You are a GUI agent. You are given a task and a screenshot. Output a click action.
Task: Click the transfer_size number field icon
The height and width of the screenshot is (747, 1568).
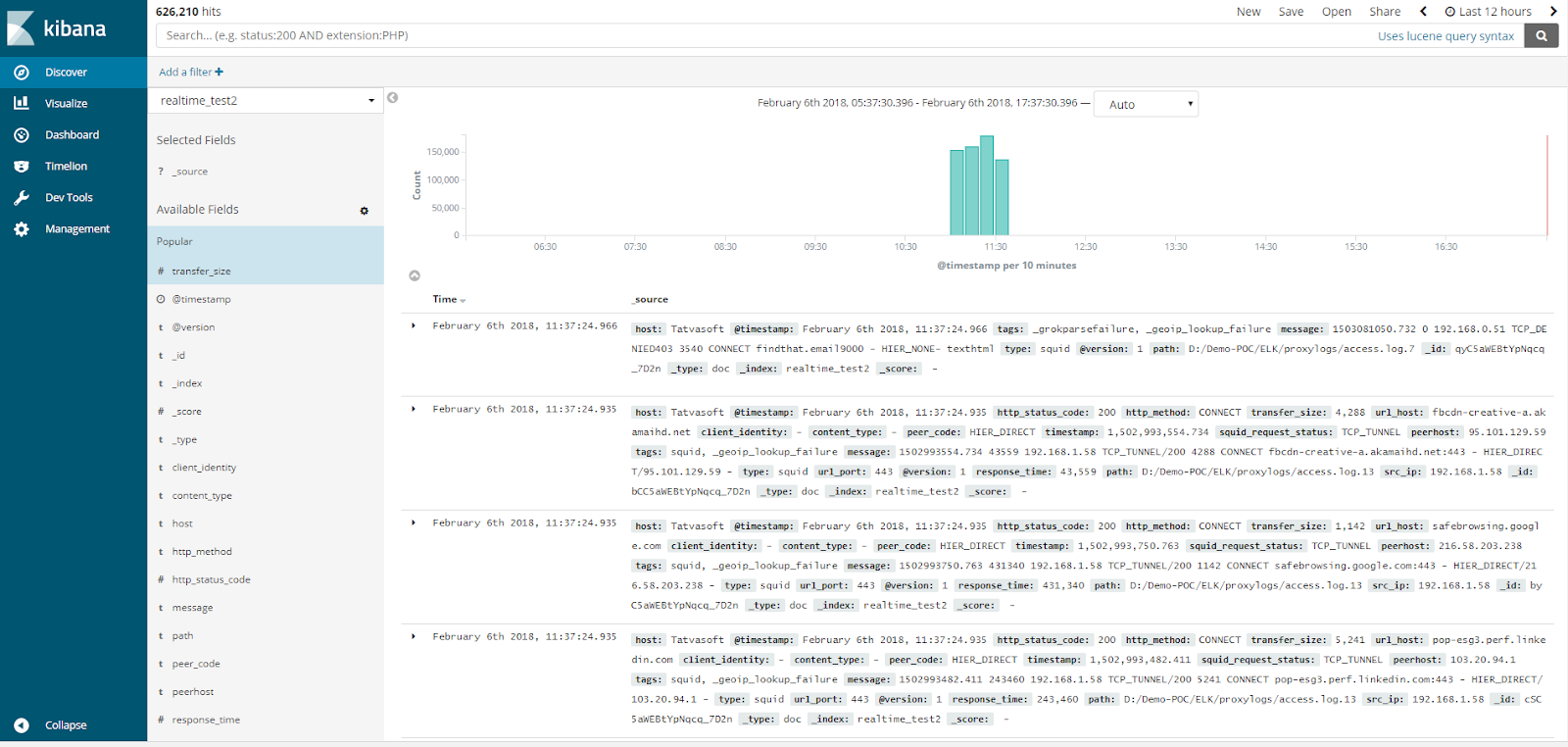(161, 272)
